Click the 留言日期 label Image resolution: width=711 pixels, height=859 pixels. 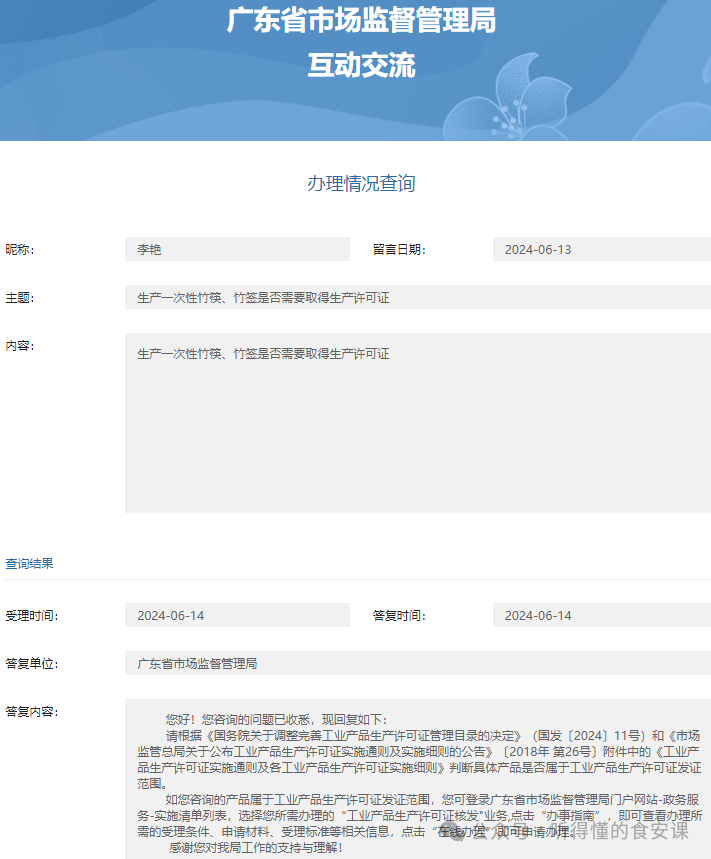point(399,250)
